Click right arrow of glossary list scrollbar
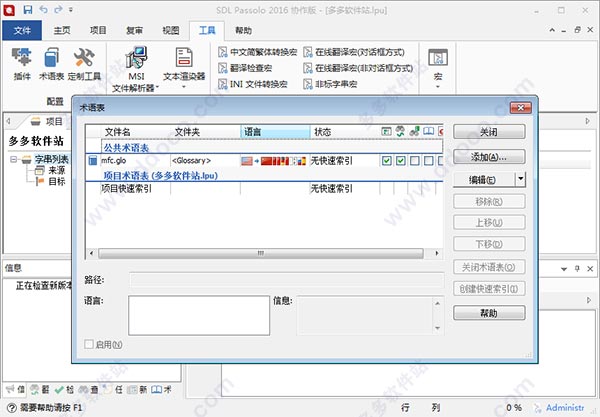600x417 pixels. click(437, 253)
